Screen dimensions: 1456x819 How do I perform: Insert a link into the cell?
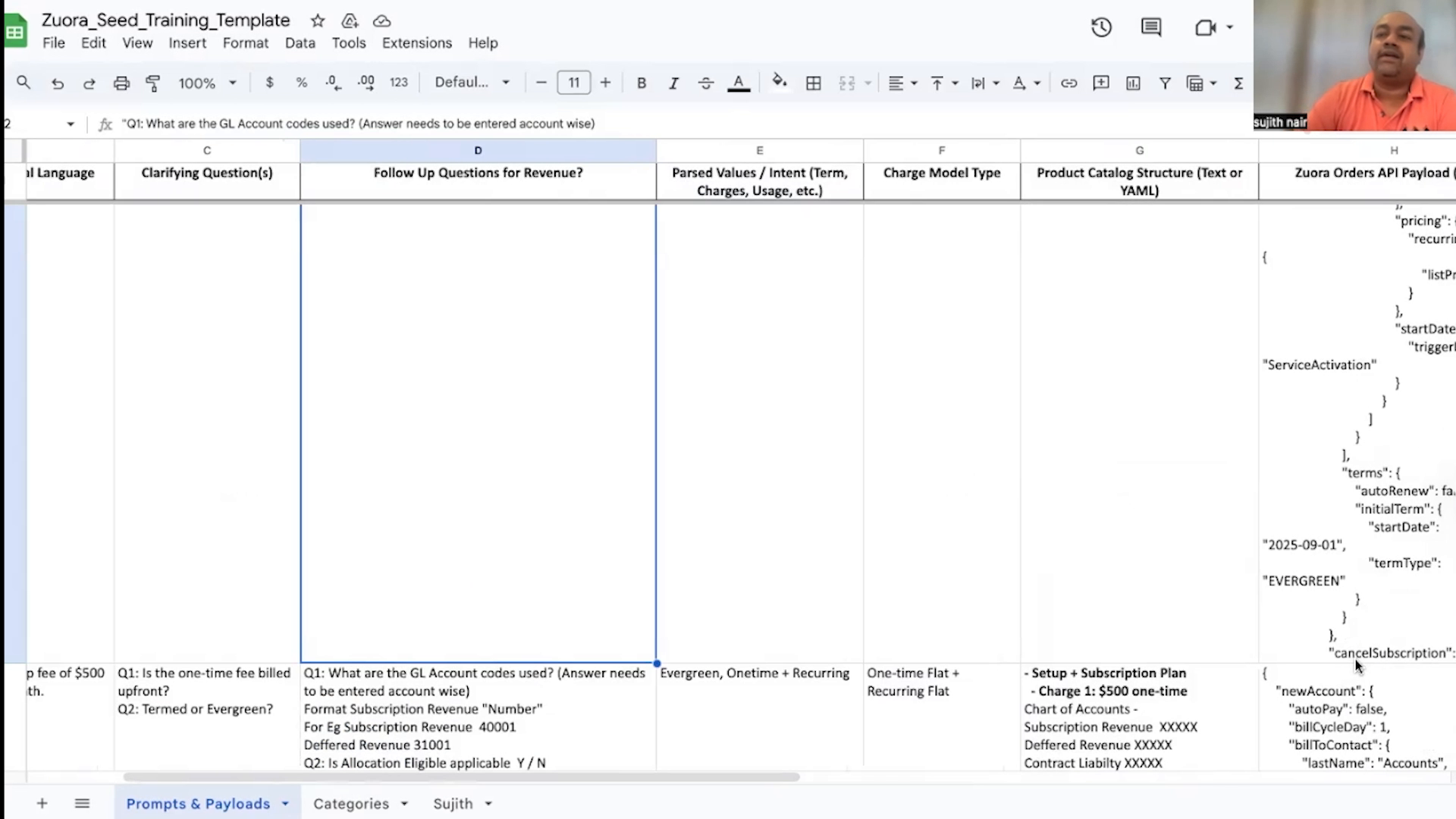1069,83
